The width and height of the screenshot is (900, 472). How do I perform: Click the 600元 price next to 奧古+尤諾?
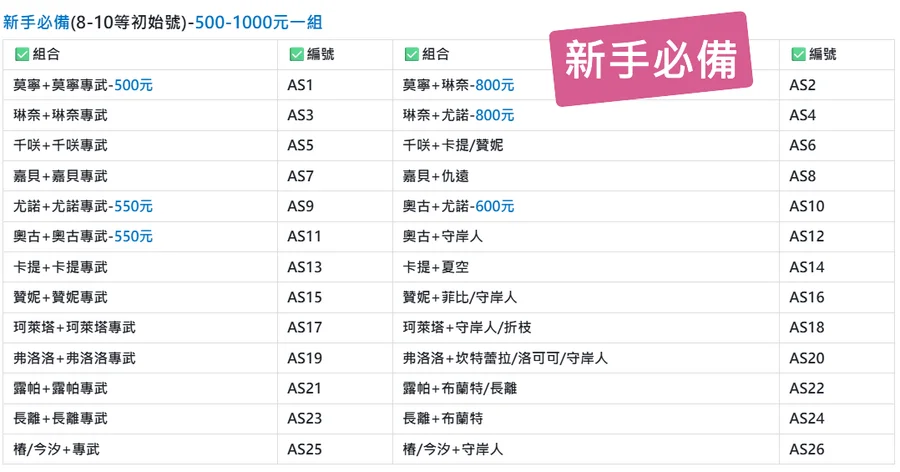[x=495, y=206]
